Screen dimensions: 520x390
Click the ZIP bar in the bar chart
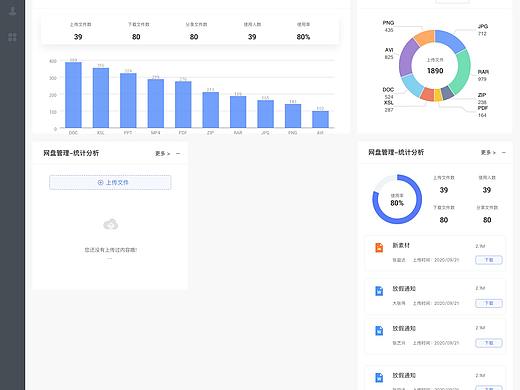211,110
